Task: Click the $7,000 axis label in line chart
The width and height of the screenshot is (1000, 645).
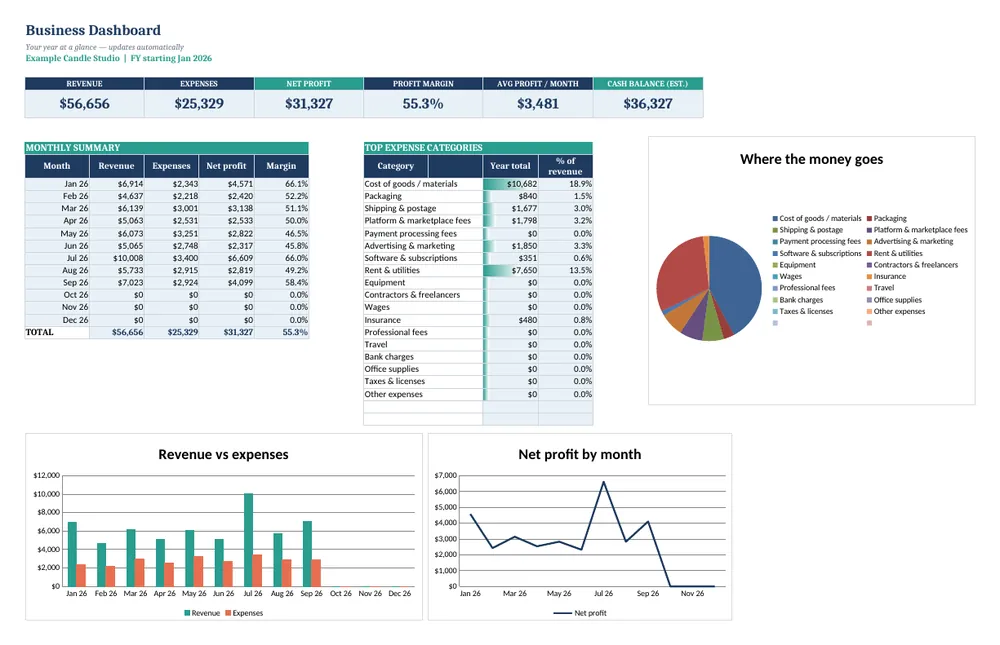Action: (446, 475)
